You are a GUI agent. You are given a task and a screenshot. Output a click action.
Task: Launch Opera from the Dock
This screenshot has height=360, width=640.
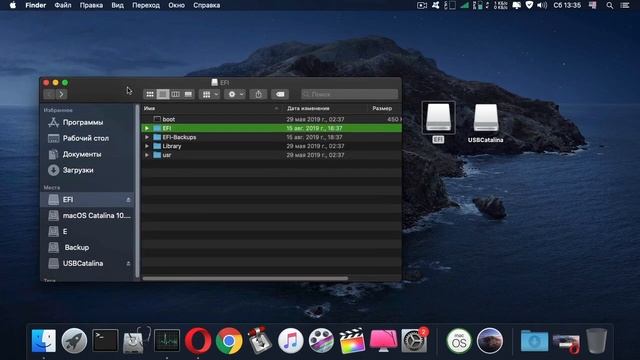pyautogui.click(x=198, y=340)
